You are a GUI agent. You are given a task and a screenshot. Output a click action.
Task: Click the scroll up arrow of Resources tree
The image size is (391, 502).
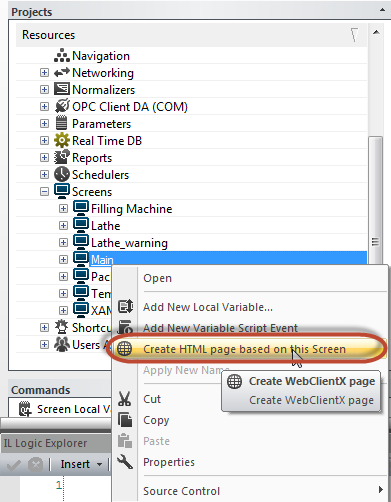coord(376,32)
